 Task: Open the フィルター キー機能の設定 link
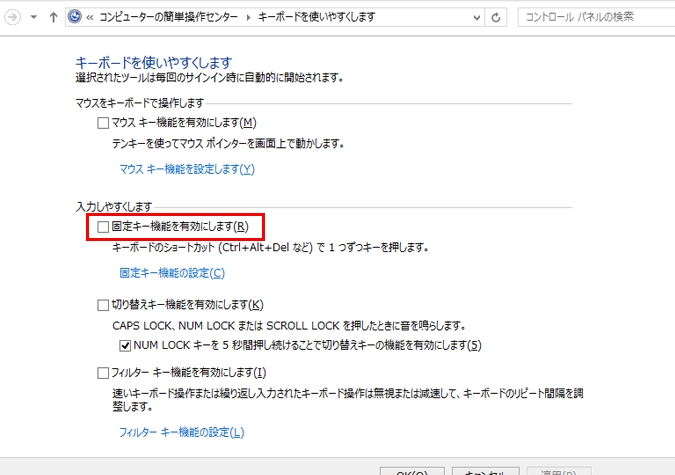click(x=181, y=432)
